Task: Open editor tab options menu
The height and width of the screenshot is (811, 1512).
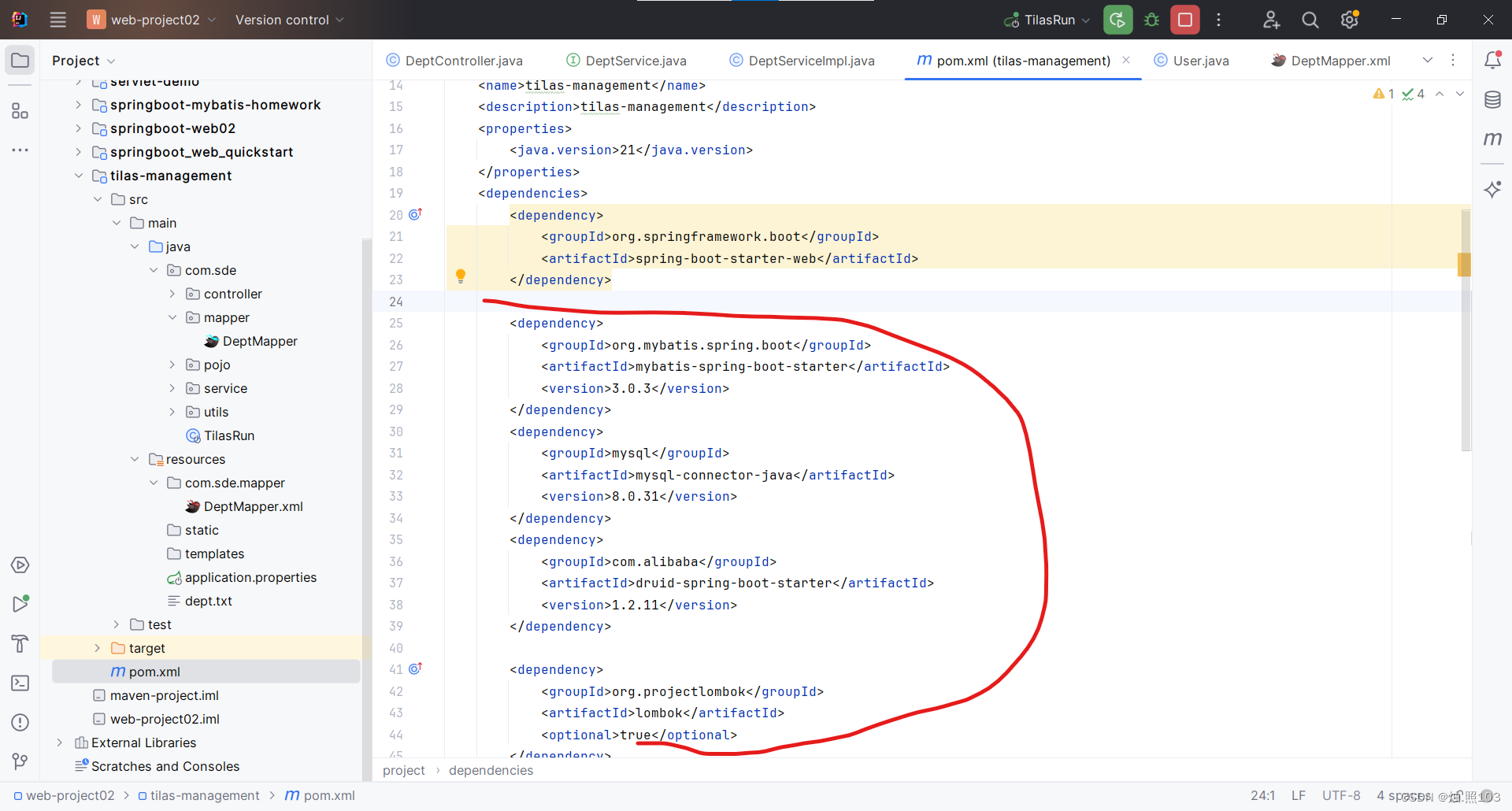Action: tap(1453, 60)
